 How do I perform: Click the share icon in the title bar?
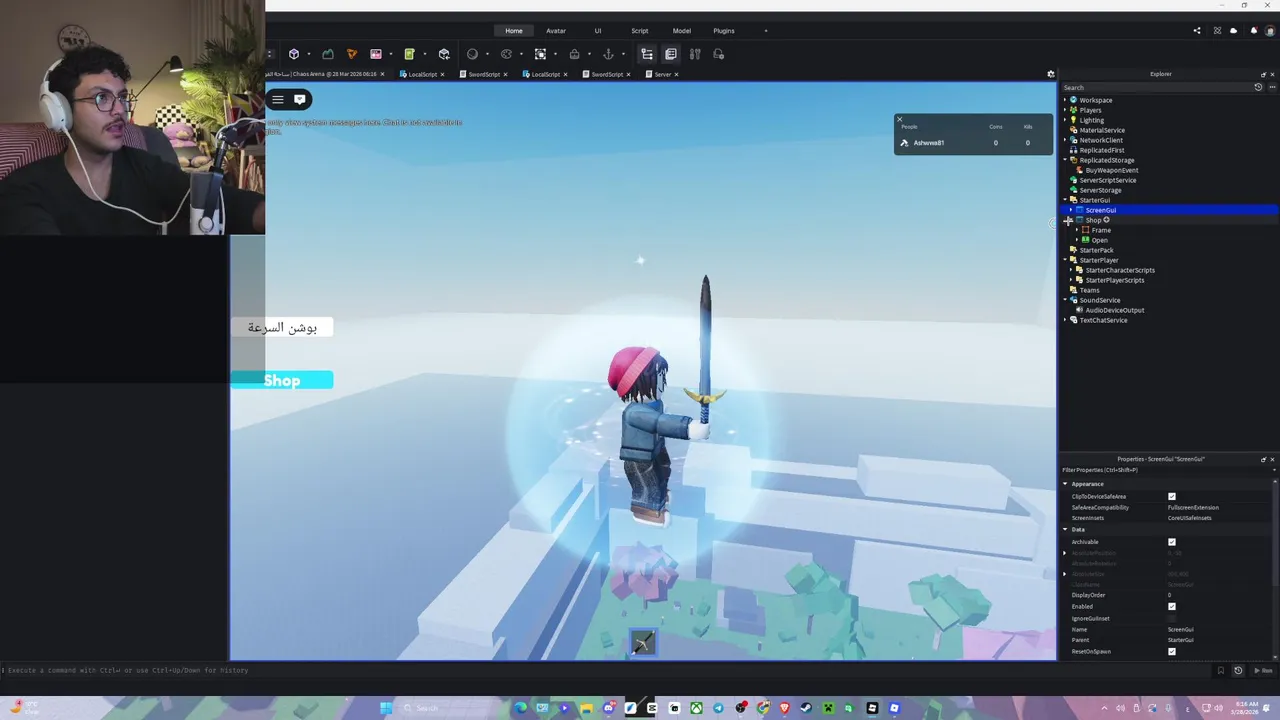pos(1197,31)
